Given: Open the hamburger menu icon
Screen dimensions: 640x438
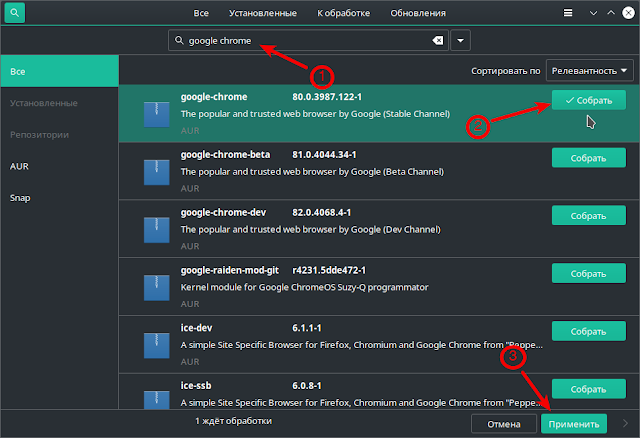Looking at the screenshot, I should 568,13.
